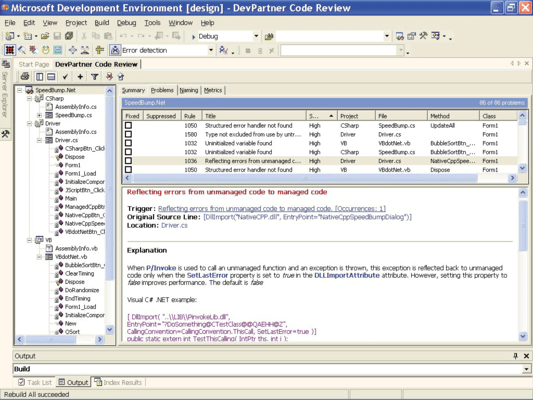Viewport: 533px width, 400px height.
Task: Select the NativeCppBtn method in tree
Action: (x=85, y=215)
